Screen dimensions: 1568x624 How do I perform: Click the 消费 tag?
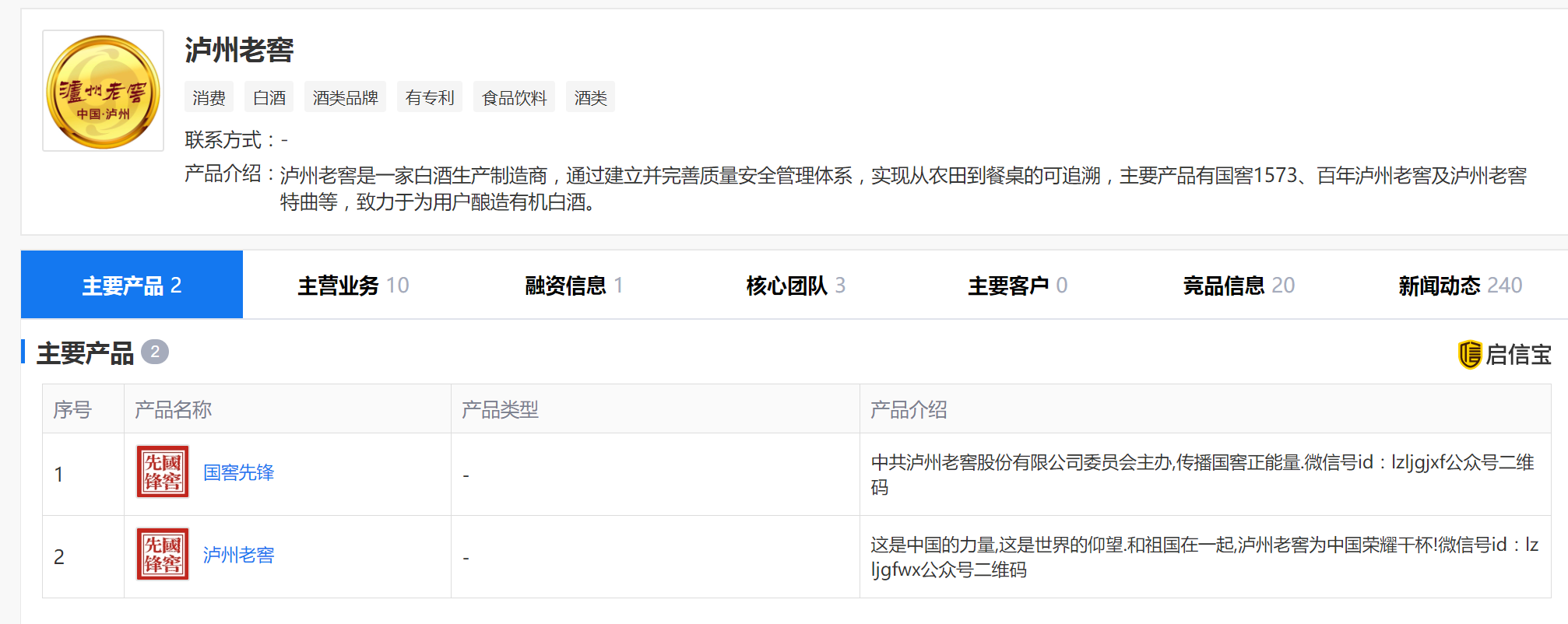pyautogui.click(x=209, y=97)
